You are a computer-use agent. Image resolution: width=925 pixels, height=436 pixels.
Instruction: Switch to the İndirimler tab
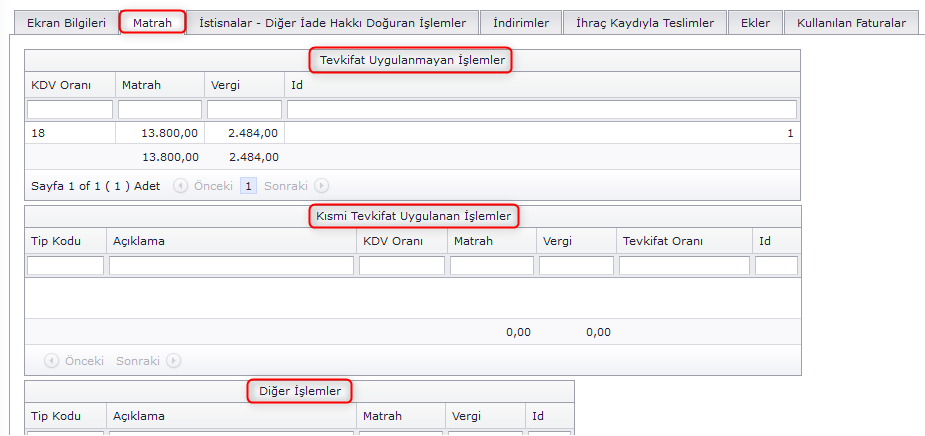(x=520, y=22)
